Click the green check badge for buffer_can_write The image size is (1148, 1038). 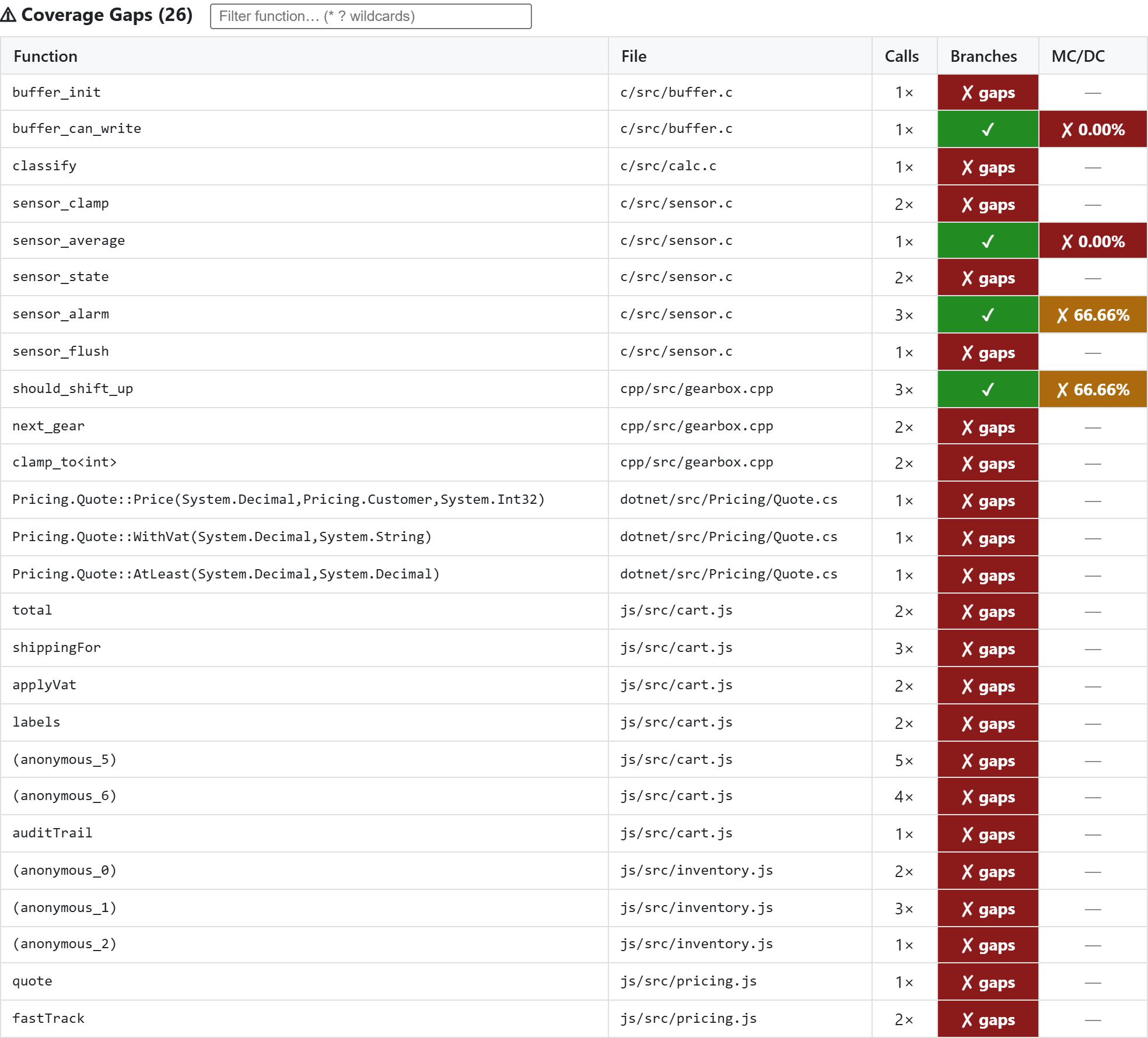point(988,129)
